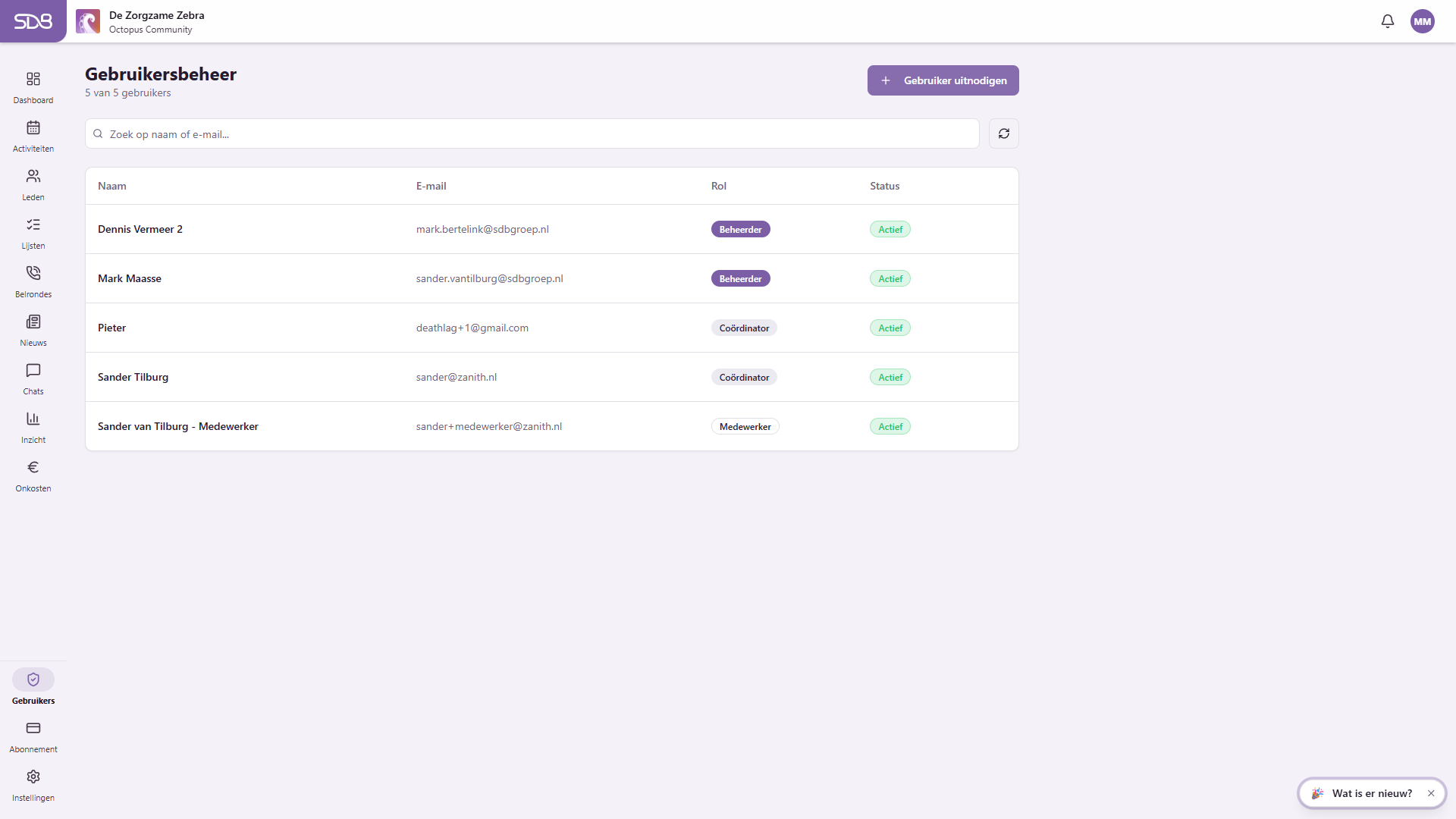Viewport: 1456px width, 819px height.
Task: Open Inzicht chart icon
Action: tap(33, 419)
